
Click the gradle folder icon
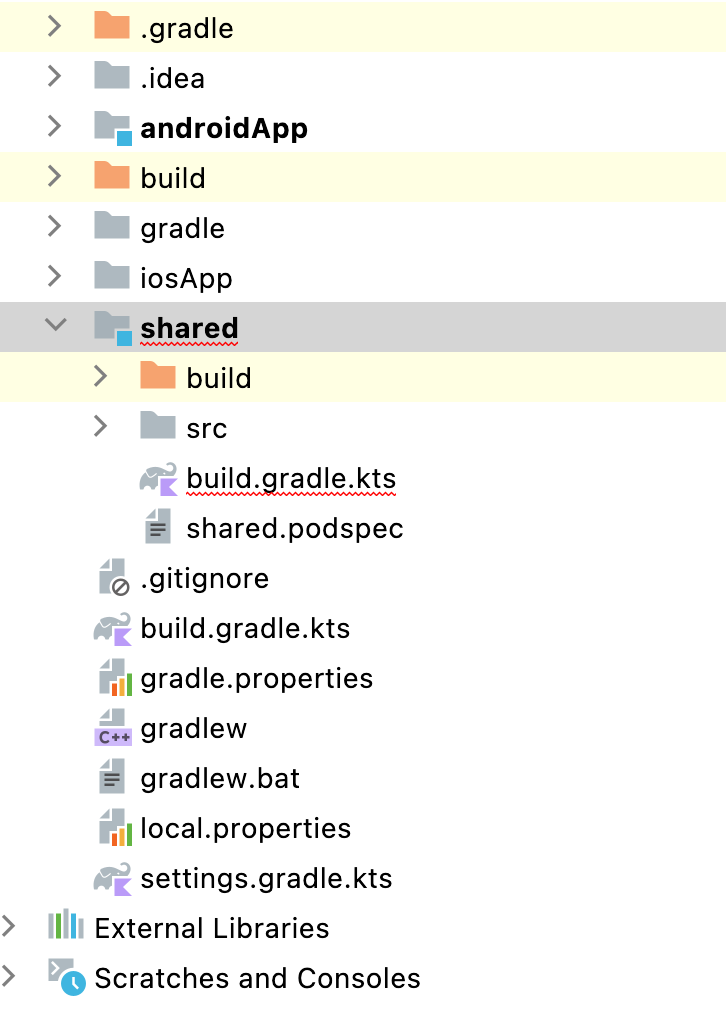click(112, 225)
